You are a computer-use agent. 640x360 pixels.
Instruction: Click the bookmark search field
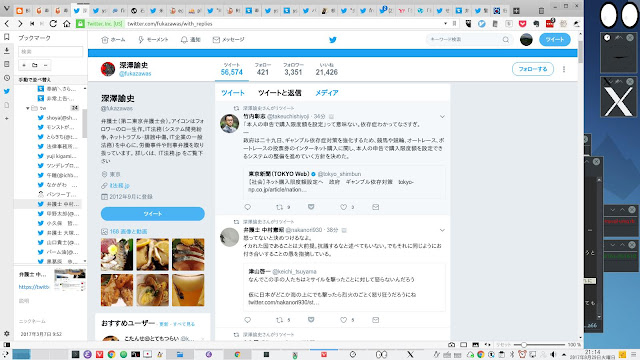[51, 51]
